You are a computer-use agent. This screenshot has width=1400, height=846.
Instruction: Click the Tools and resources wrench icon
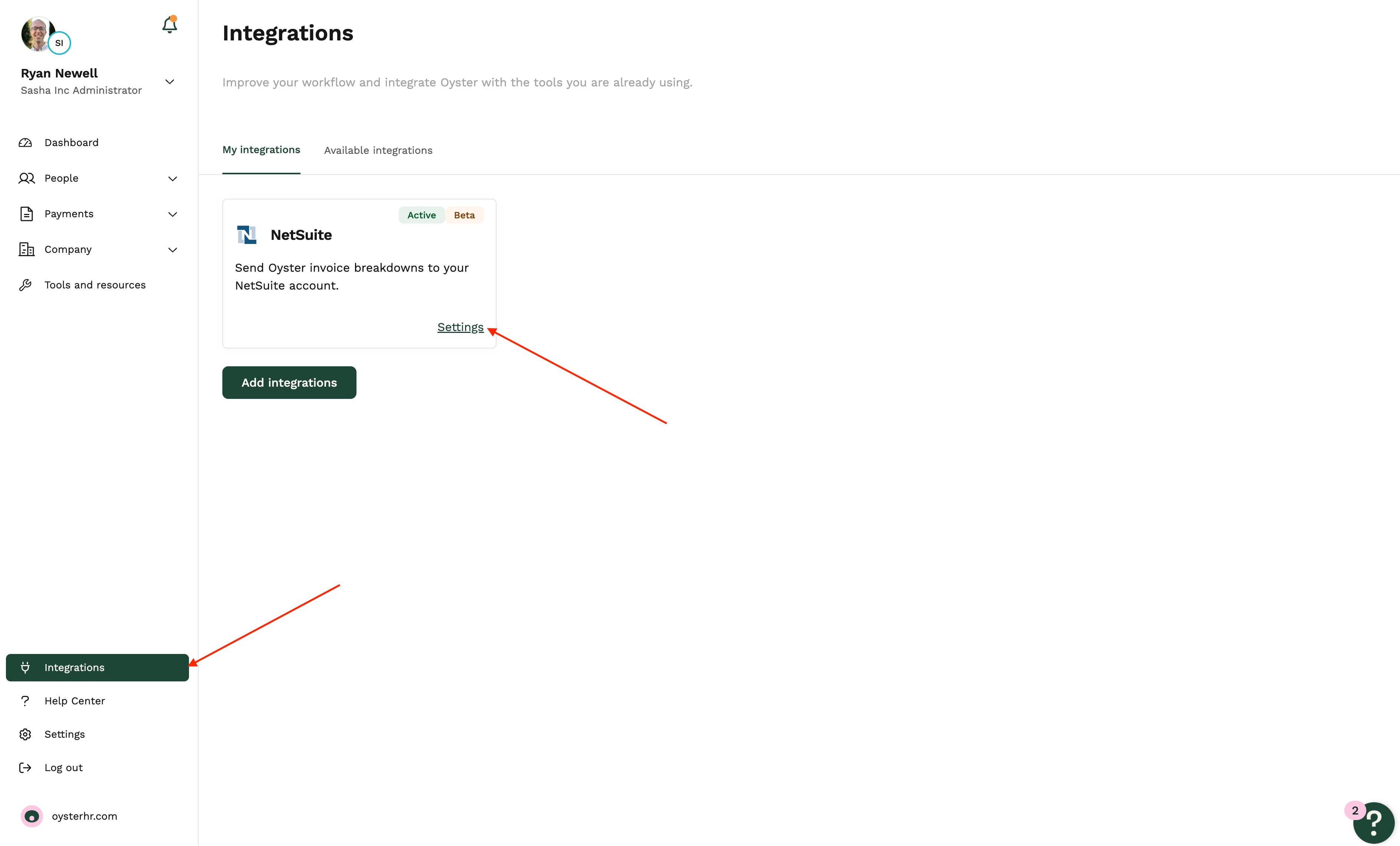tap(26, 285)
